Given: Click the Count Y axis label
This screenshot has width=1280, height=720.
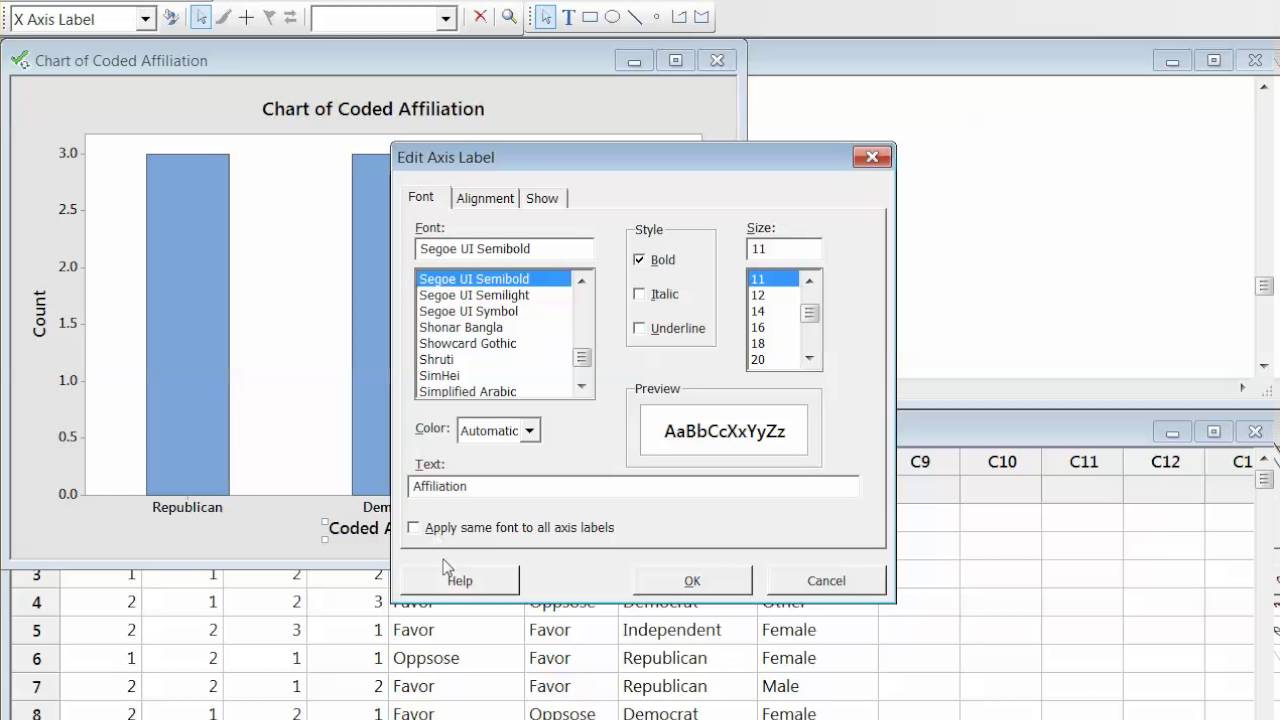Looking at the screenshot, I should (x=39, y=313).
